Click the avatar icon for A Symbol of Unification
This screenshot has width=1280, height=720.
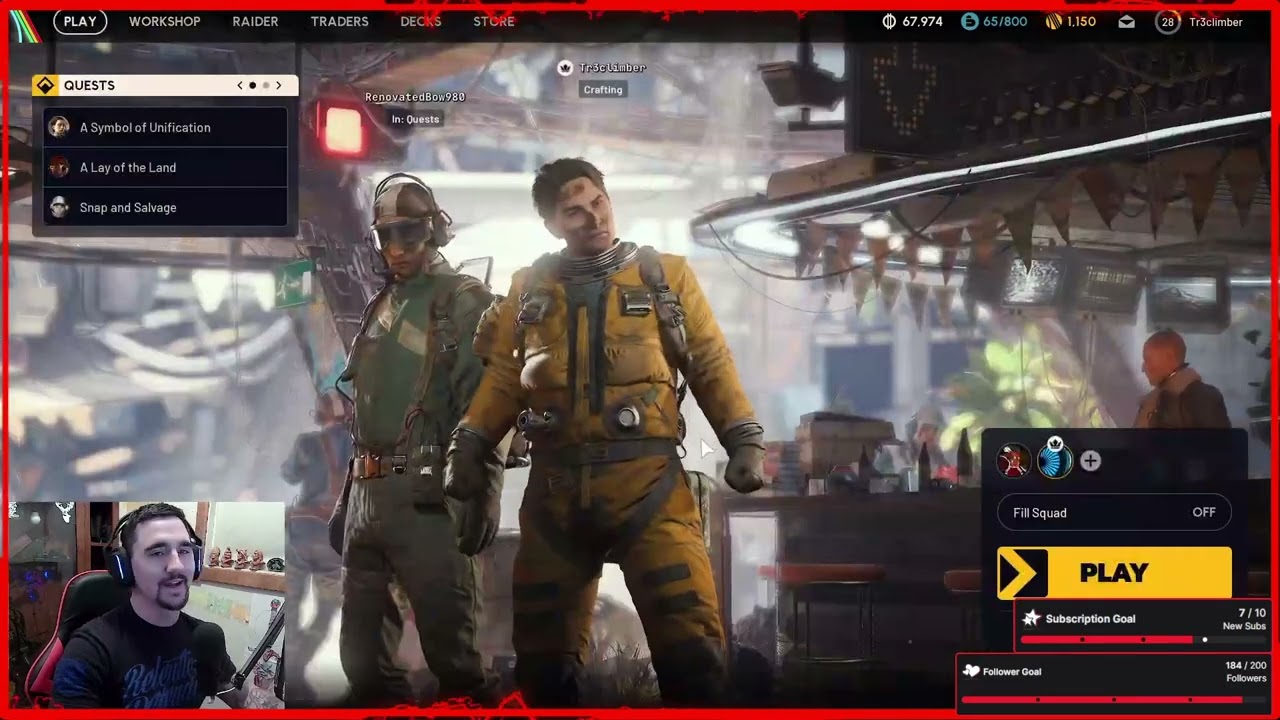(x=59, y=127)
